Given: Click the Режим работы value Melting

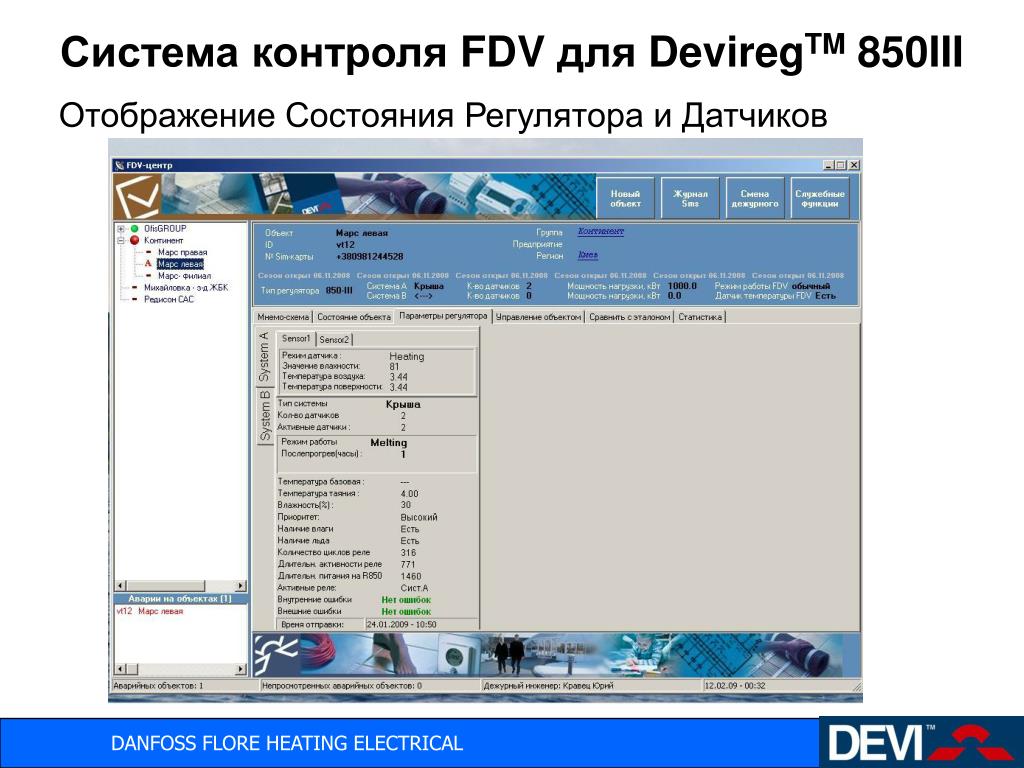Looking at the screenshot, I should (x=389, y=443).
